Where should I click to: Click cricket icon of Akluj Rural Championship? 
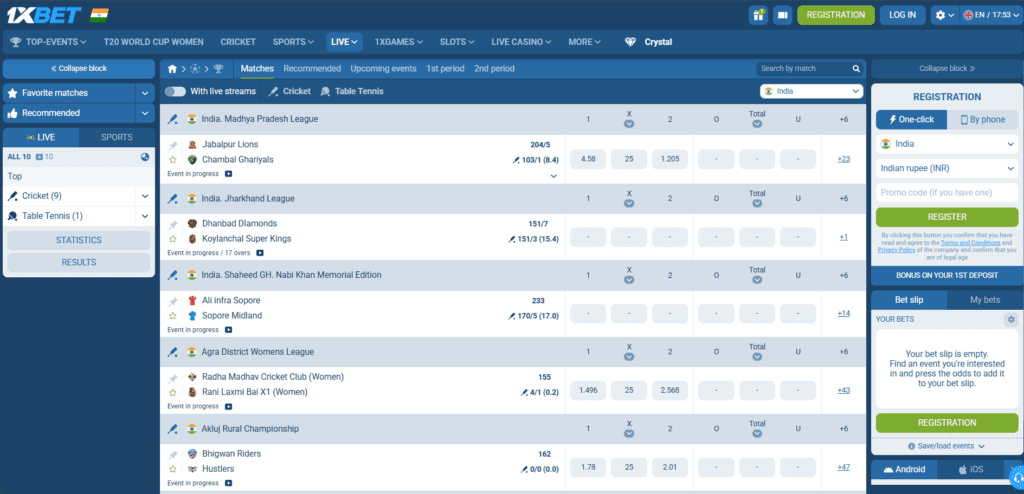(173, 429)
